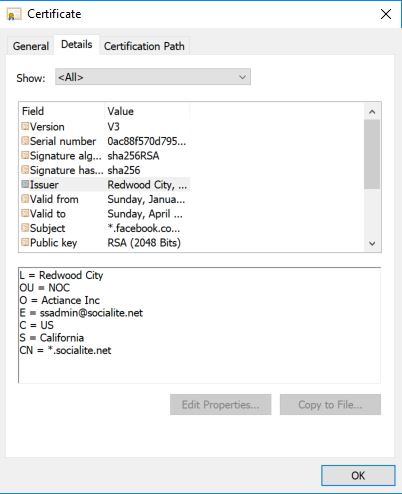
Task: Click the Signature hash algorithm icon
Action: click(25, 170)
